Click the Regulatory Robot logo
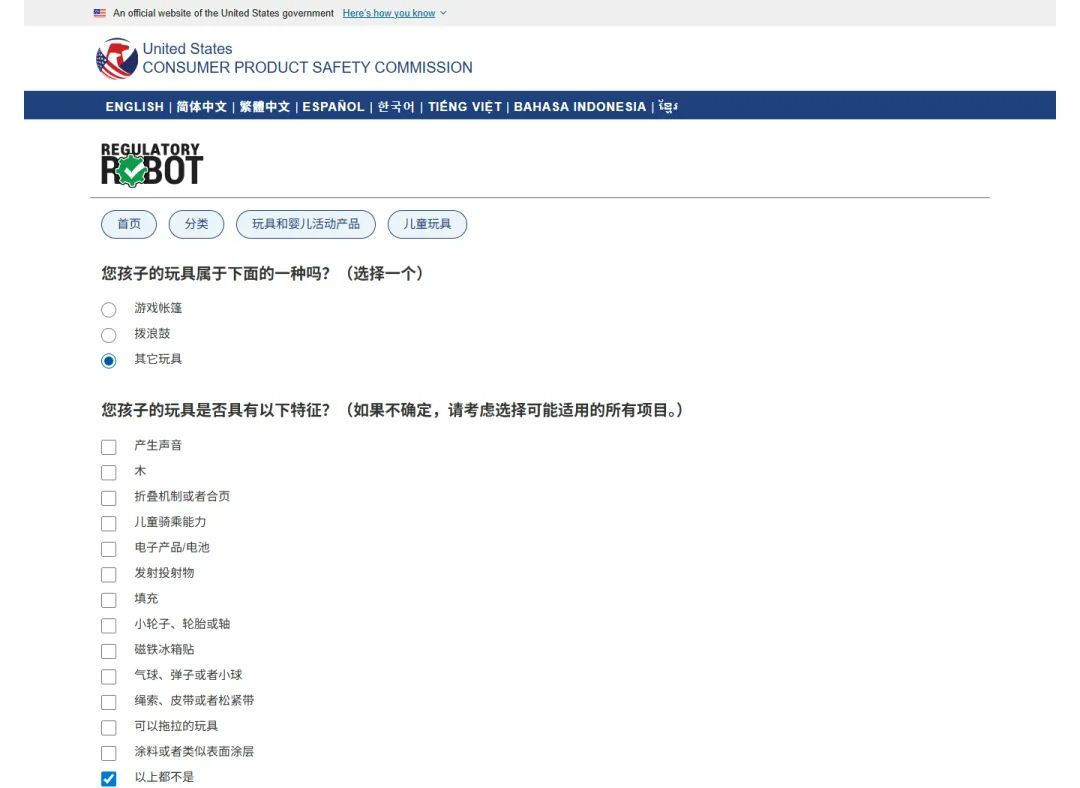Viewport: 1080px width, 788px height. 152,165
